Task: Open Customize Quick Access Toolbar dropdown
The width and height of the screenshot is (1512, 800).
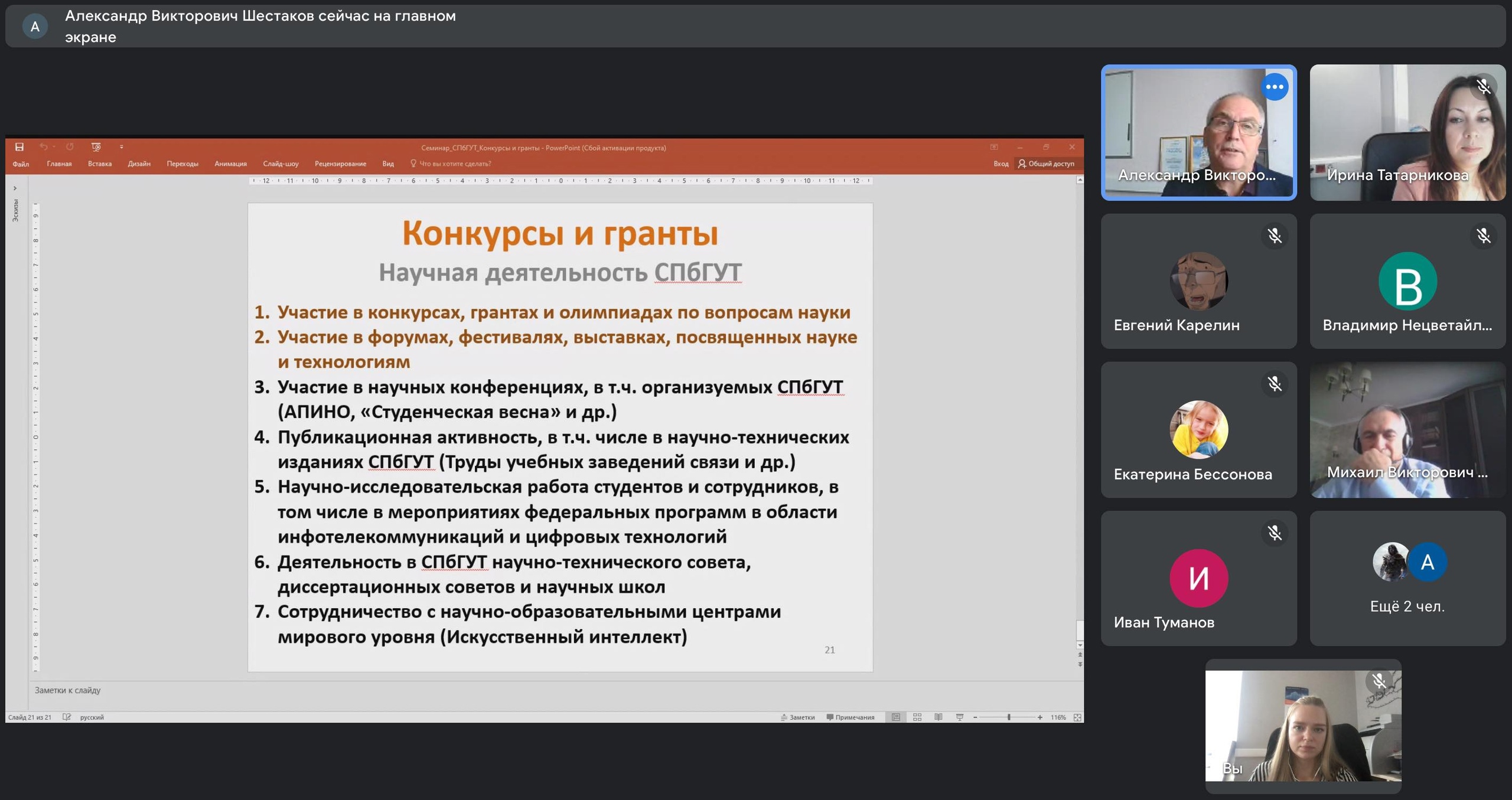Action: (x=121, y=146)
